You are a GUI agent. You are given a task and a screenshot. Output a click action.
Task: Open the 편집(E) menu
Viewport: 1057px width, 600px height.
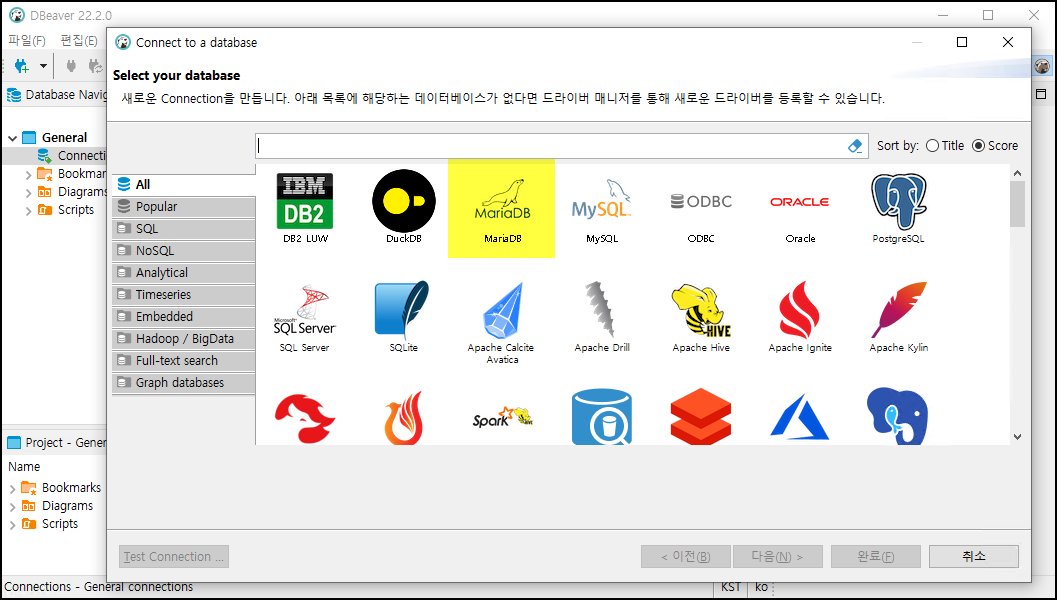click(x=79, y=41)
